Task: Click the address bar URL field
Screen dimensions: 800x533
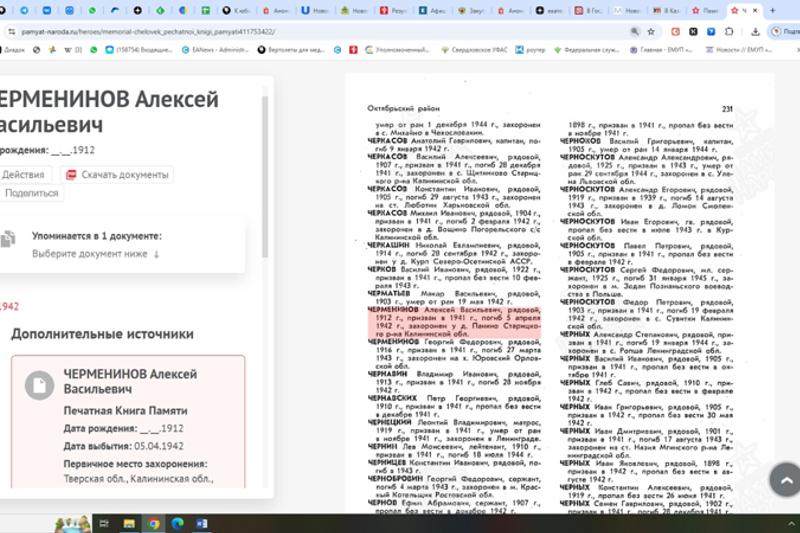Action: pyautogui.click(x=300, y=31)
